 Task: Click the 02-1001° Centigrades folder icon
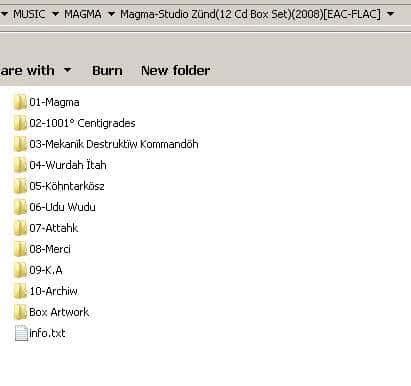(20, 123)
